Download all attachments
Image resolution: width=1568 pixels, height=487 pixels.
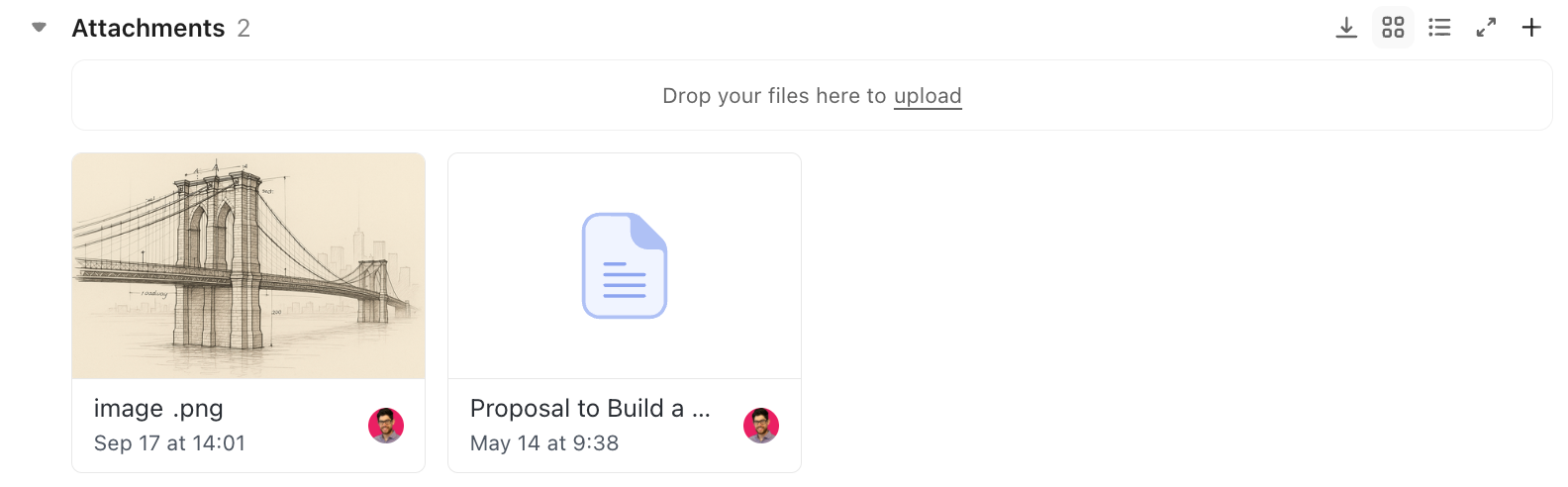coord(1346,28)
